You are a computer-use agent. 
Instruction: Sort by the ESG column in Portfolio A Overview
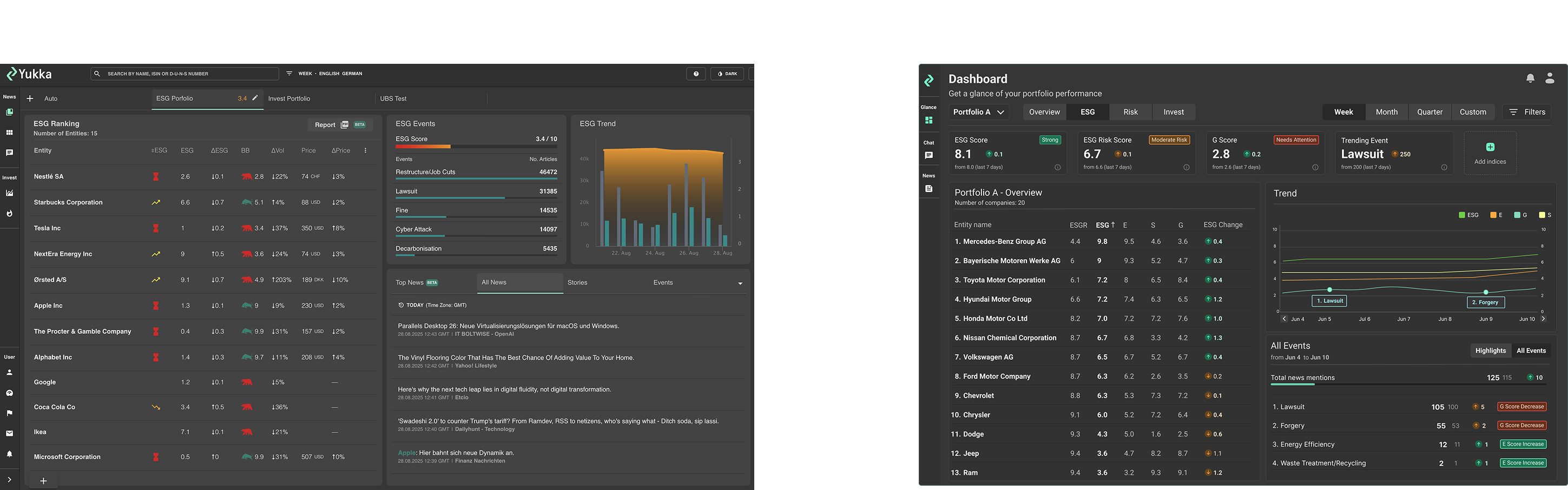(1105, 224)
